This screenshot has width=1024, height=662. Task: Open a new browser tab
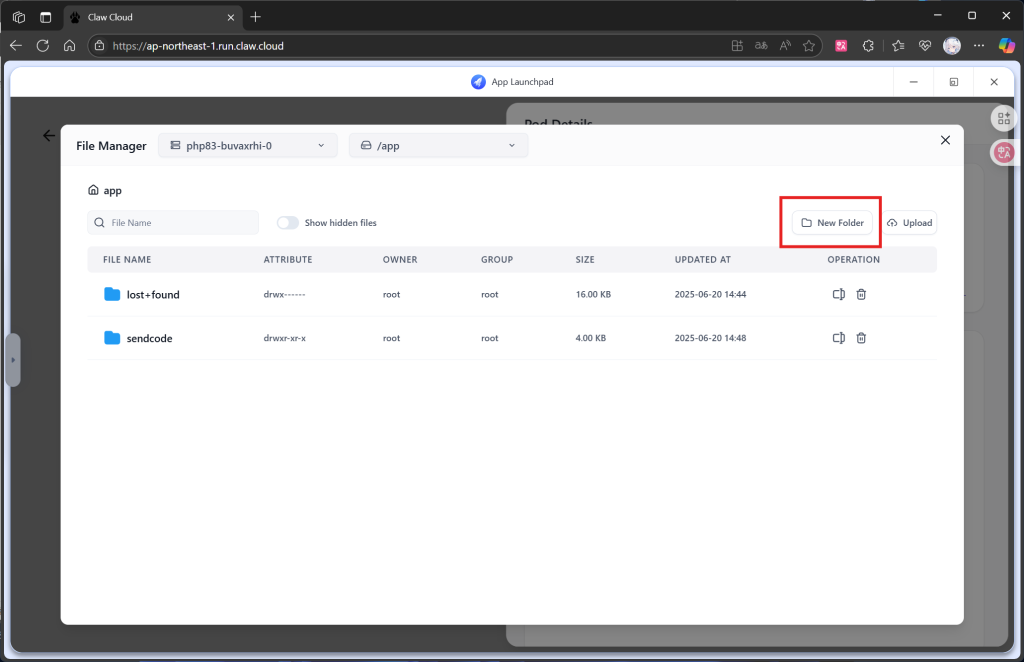coord(255,17)
